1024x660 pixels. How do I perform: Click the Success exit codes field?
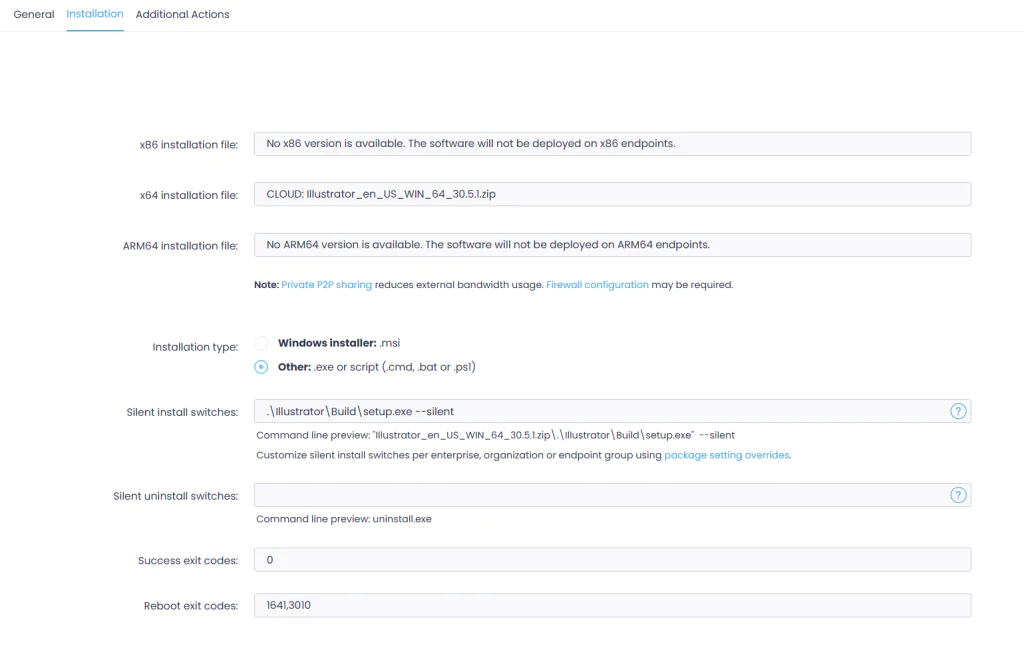point(612,559)
